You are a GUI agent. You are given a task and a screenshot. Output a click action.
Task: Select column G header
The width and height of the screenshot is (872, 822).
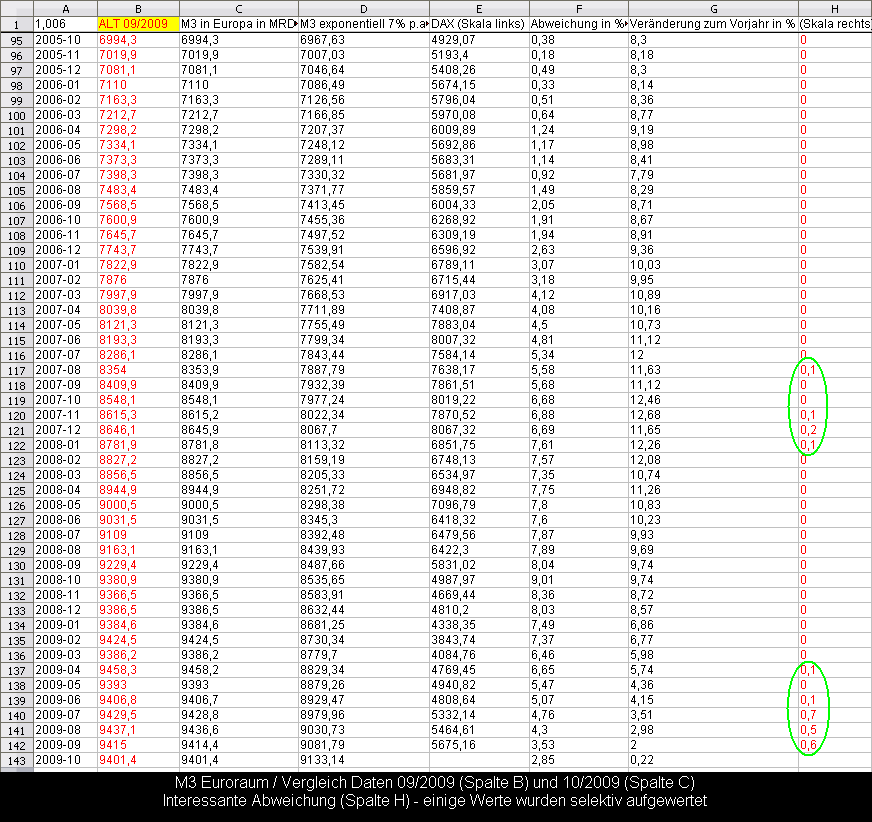coord(714,8)
